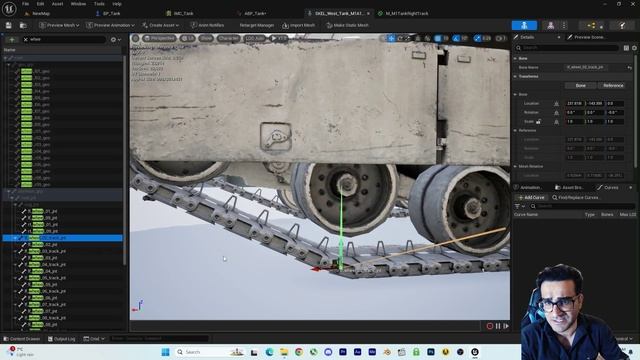The width and height of the screenshot is (640, 360).
Task: Open the Asset menu
Action: [58, 4]
